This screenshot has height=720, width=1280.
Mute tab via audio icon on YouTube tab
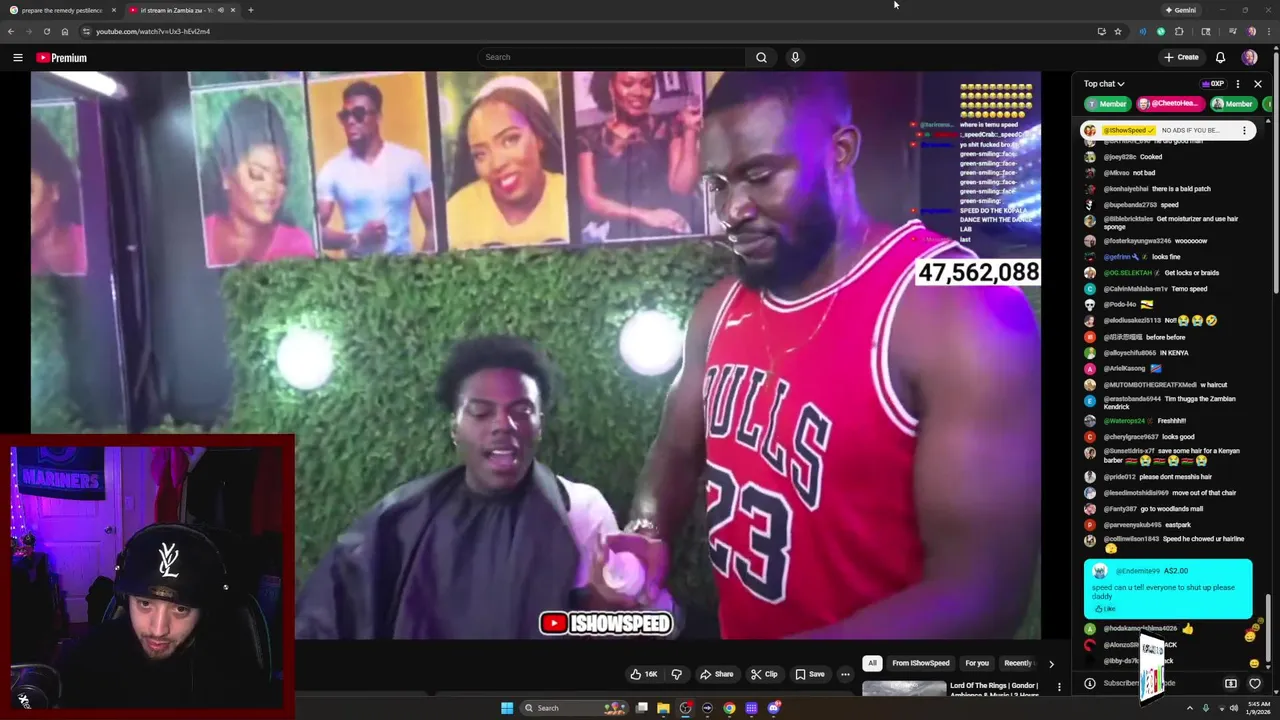tap(219, 10)
